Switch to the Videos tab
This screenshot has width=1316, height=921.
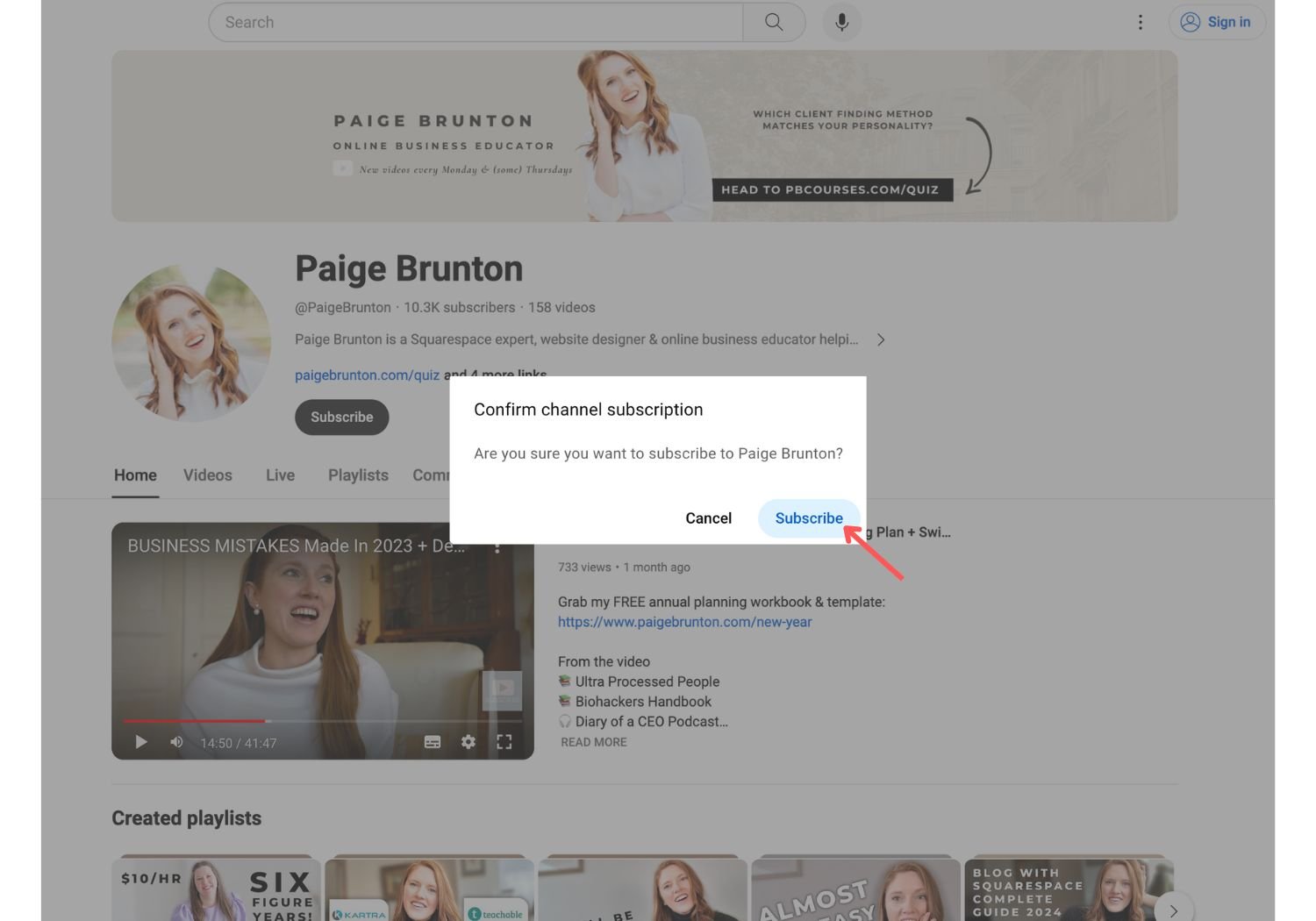[x=207, y=475]
